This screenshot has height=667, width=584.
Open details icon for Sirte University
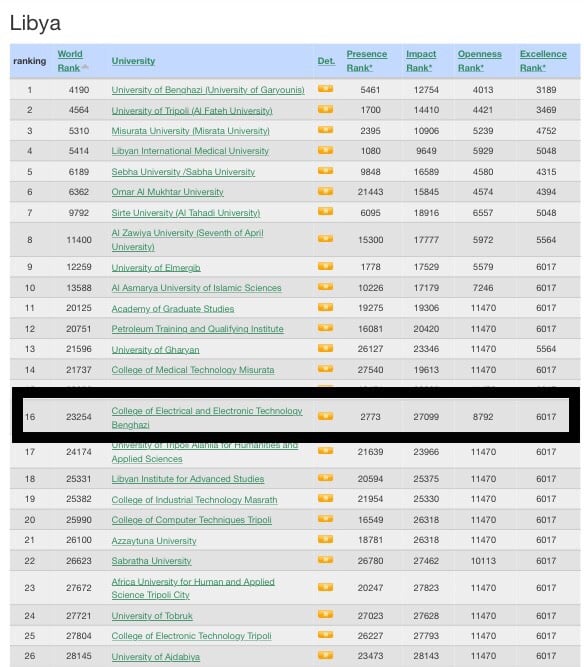[325, 211]
